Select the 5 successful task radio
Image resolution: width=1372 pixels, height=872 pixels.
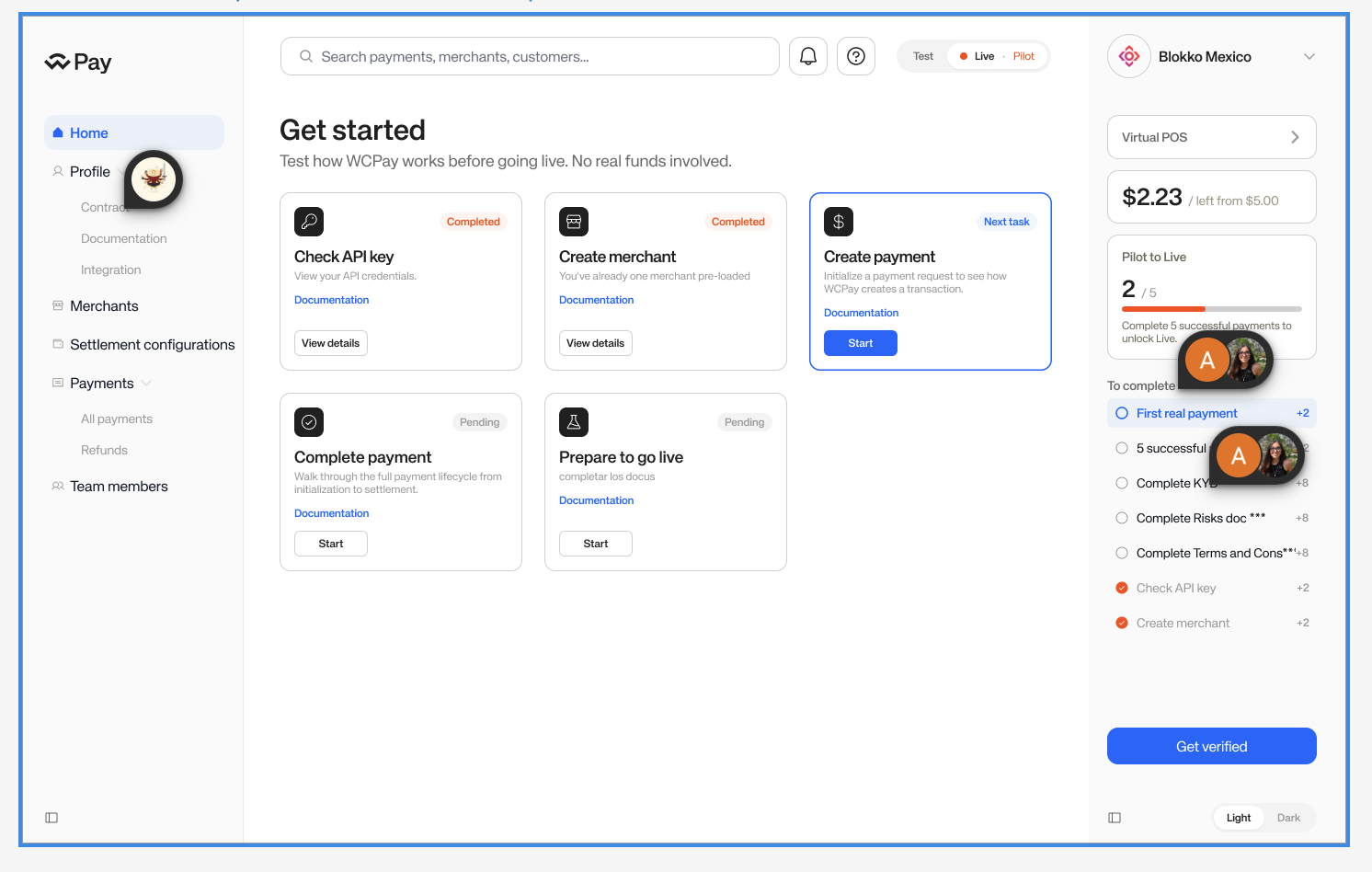[x=1122, y=448]
